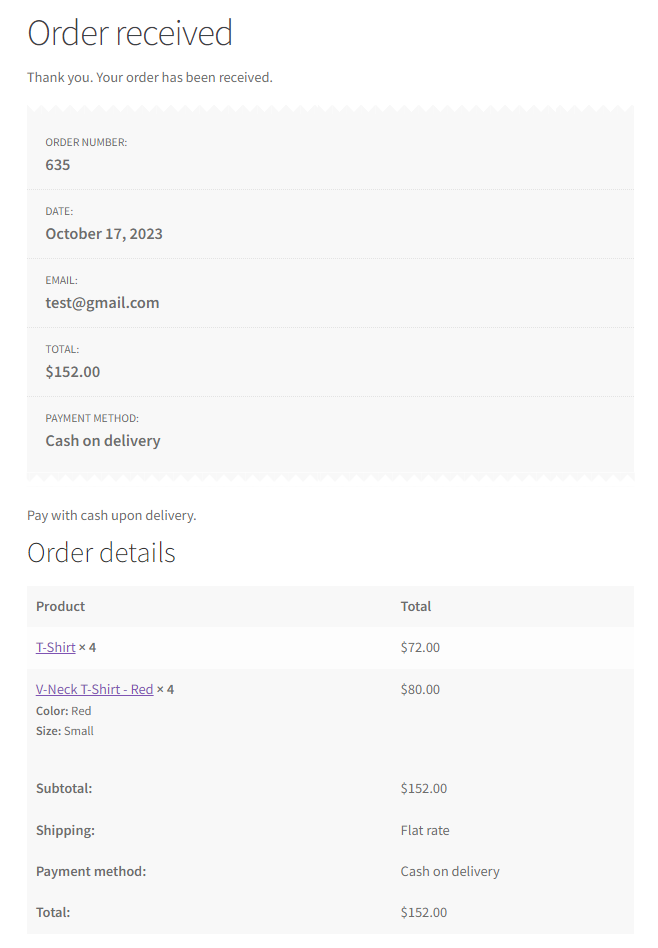658x948 pixels.
Task: Click the $152.00 total in the order overview
Action: click(73, 372)
